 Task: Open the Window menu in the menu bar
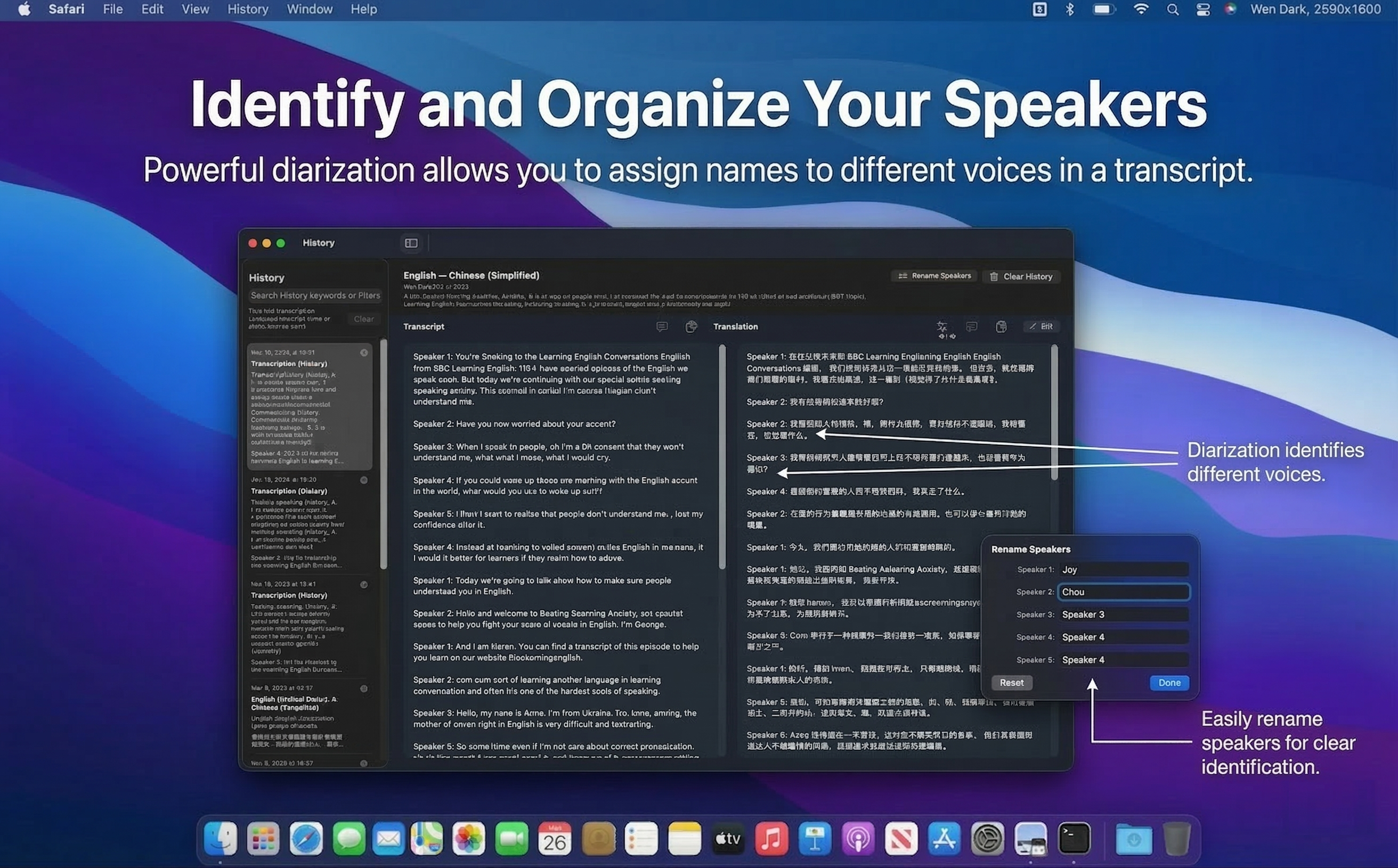pyautogui.click(x=310, y=9)
